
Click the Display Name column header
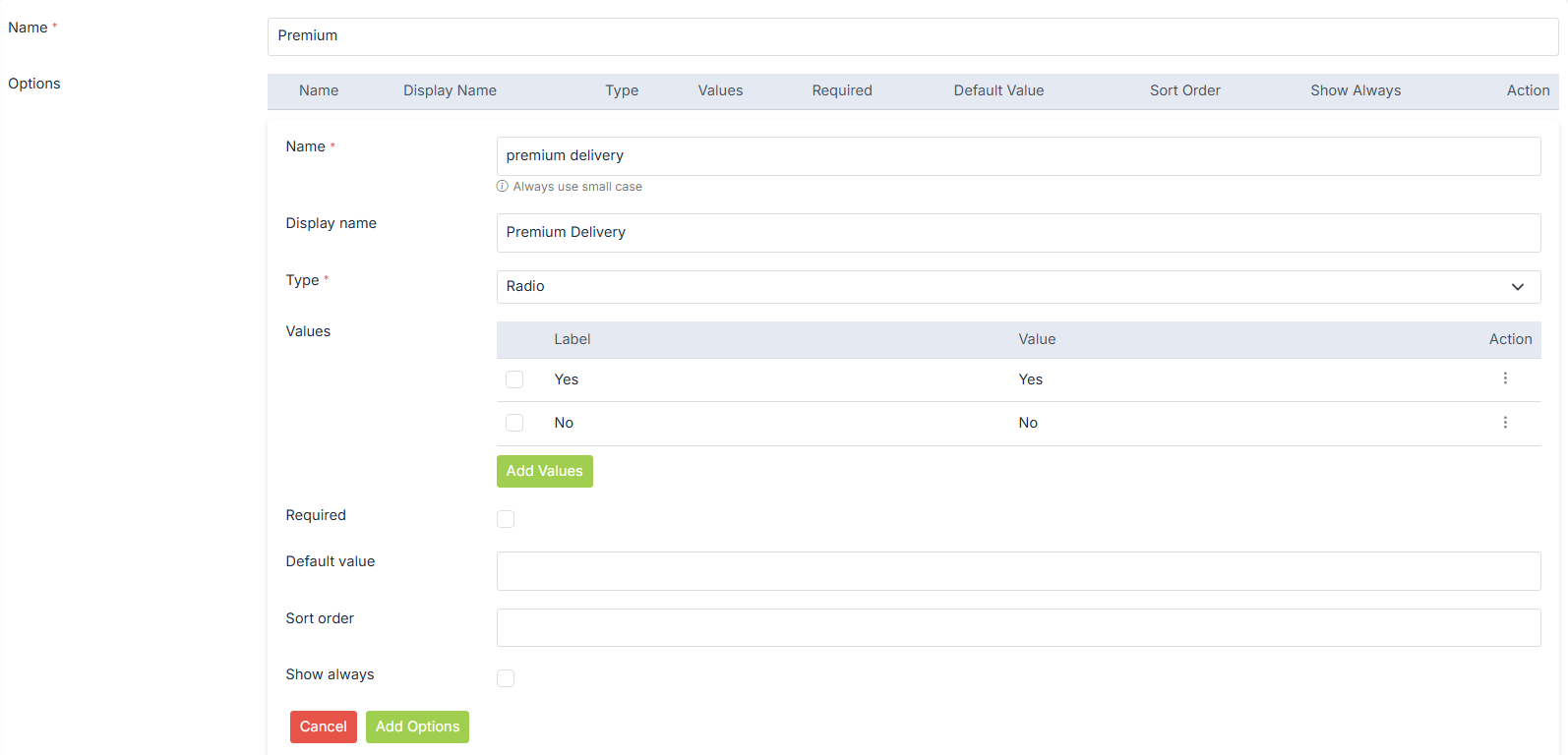pos(450,90)
